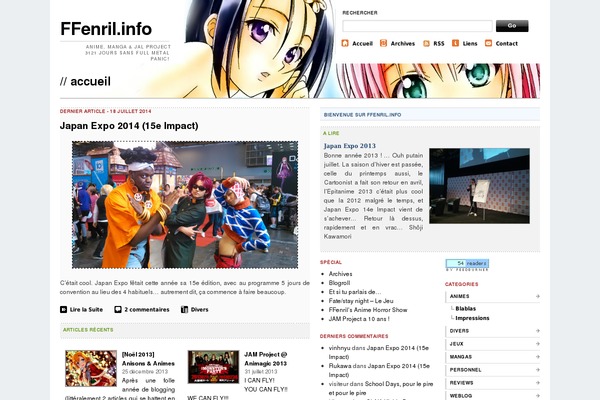Screen dimensions: 600x400
Task: Click the Noël 2013 article thumbnail
Action: 91,368
